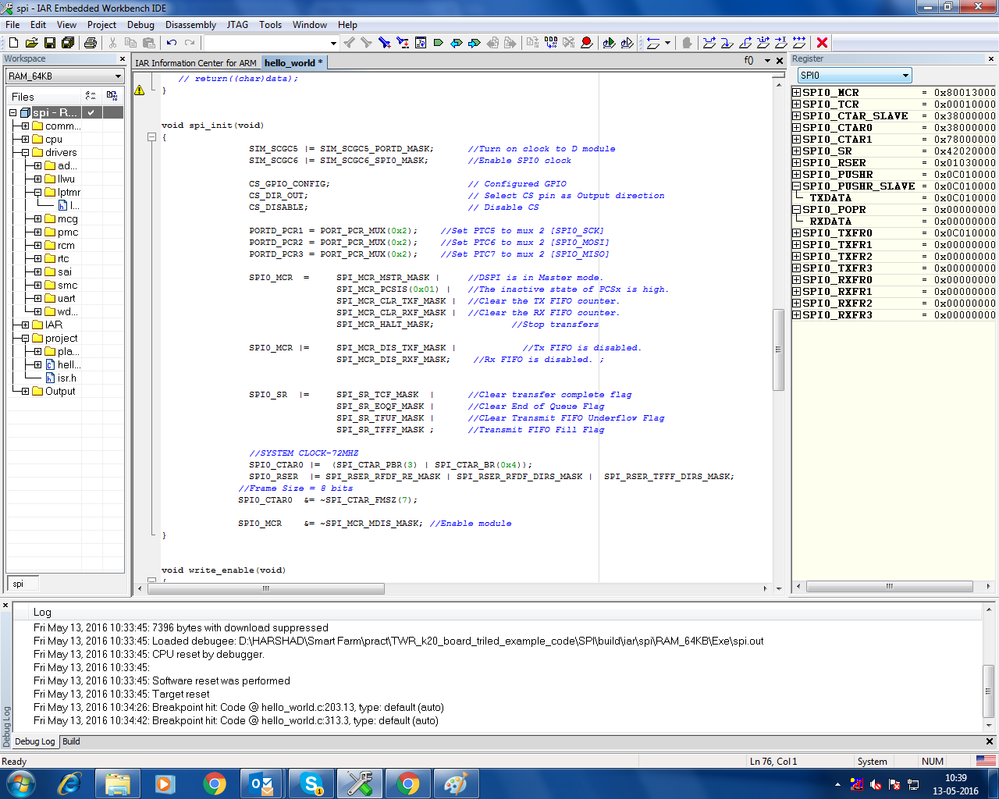Screen dimensions: 999x799
Task: Click the Next Statement debug icon
Action: click(x=763, y=43)
